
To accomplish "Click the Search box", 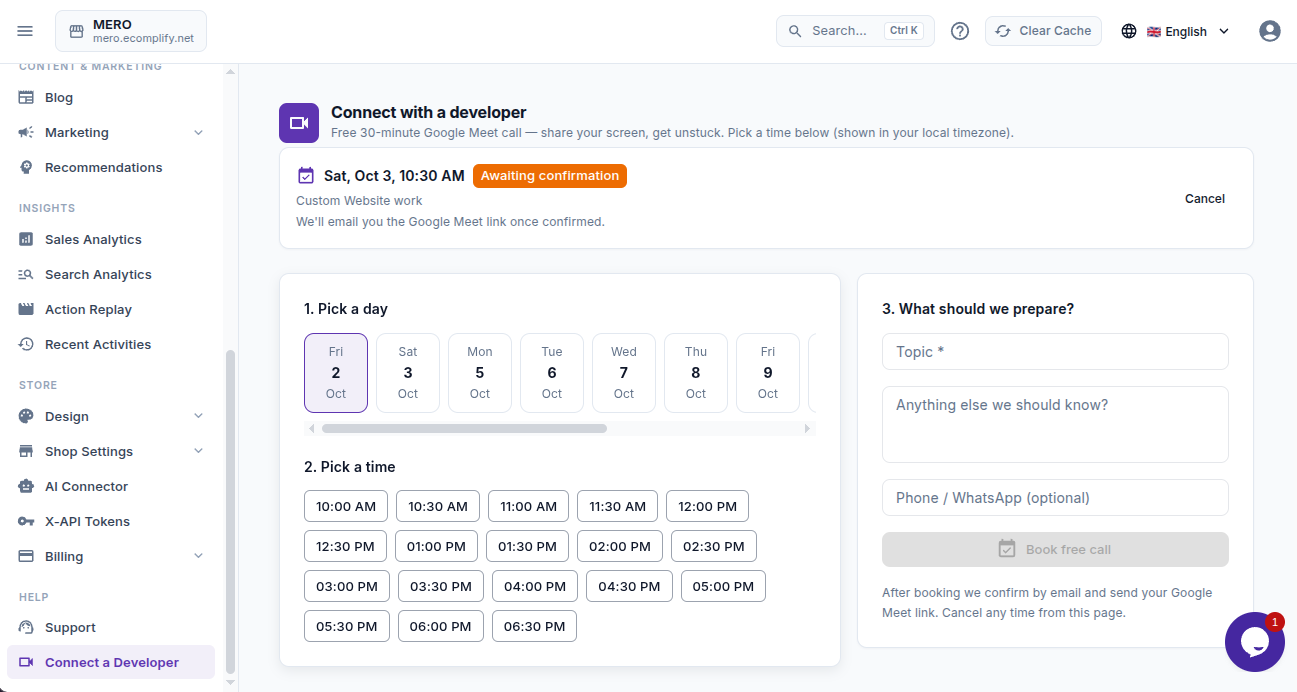I will (855, 31).
